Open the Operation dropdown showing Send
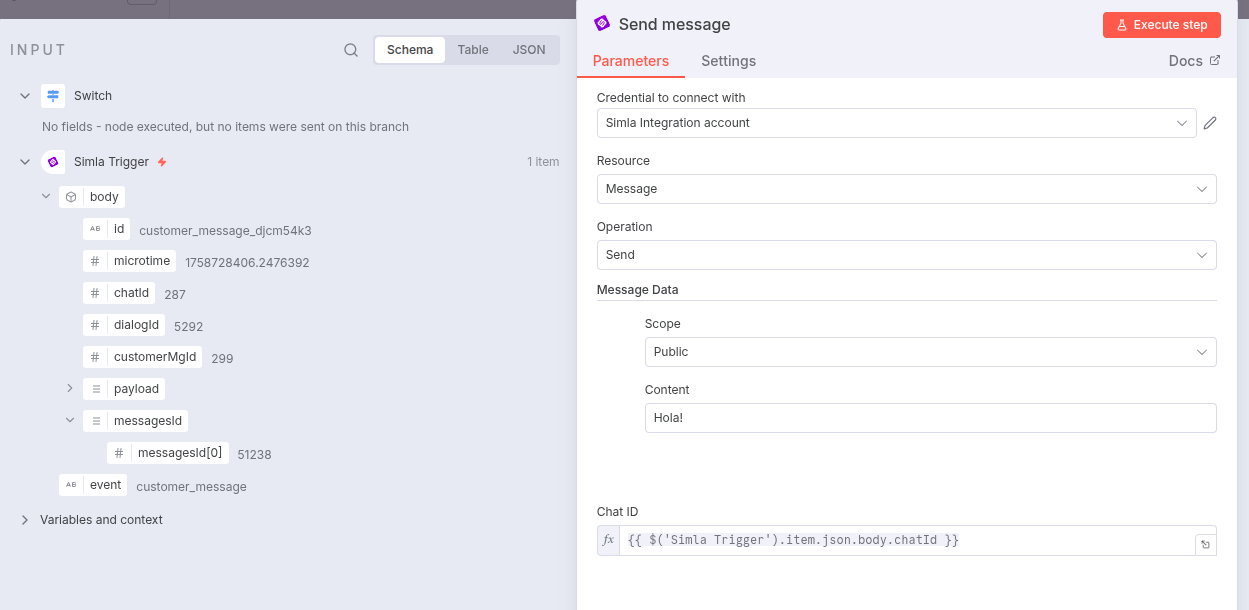This screenshot has width=1249, height=610. (906, 255)
